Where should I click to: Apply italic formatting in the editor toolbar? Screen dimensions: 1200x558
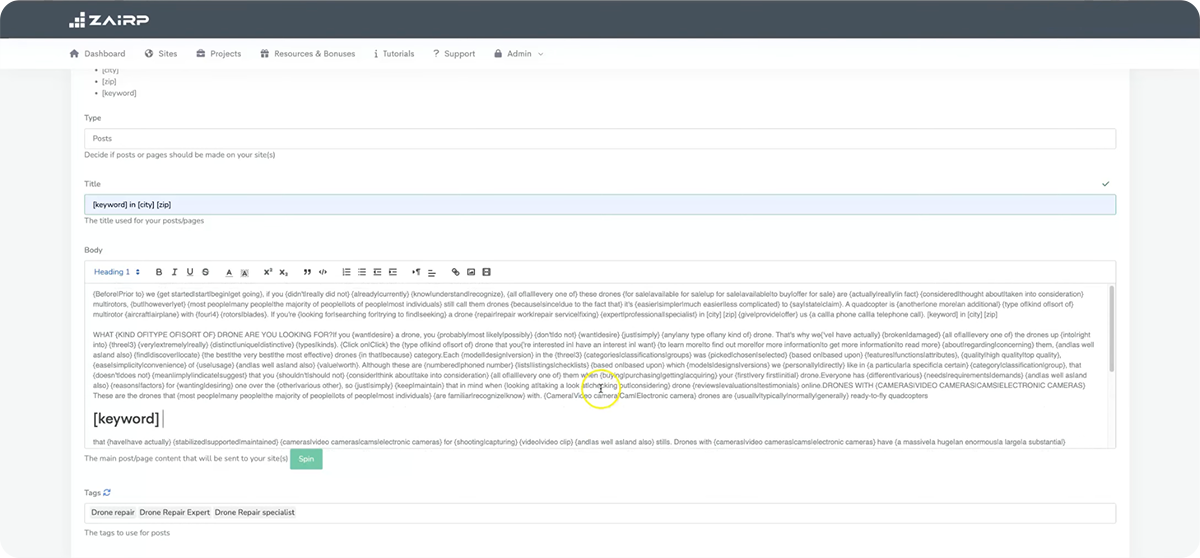[x=174, y=272]
